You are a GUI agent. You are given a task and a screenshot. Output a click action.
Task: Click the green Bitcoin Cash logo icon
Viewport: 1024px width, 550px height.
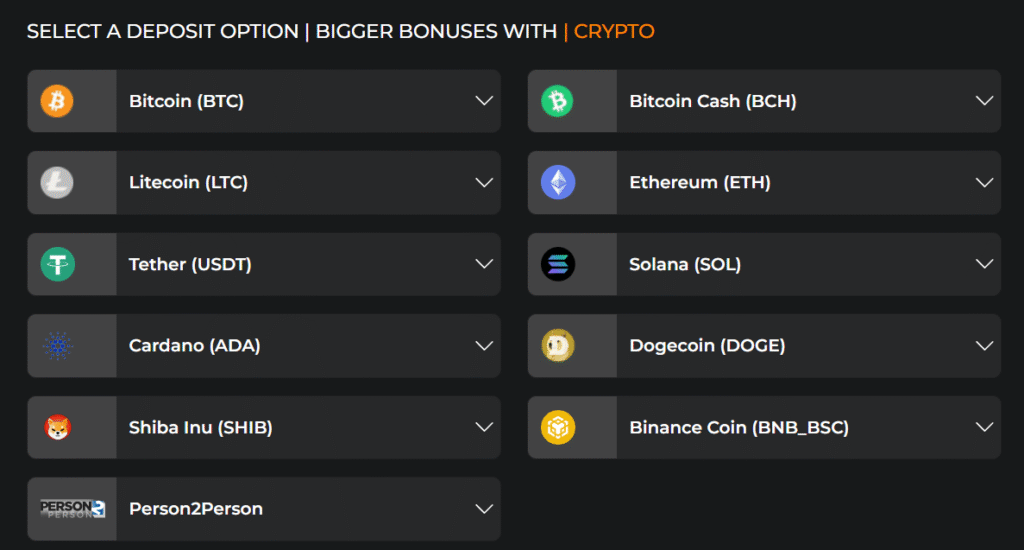pyautogui.click(x=558, y=101)
